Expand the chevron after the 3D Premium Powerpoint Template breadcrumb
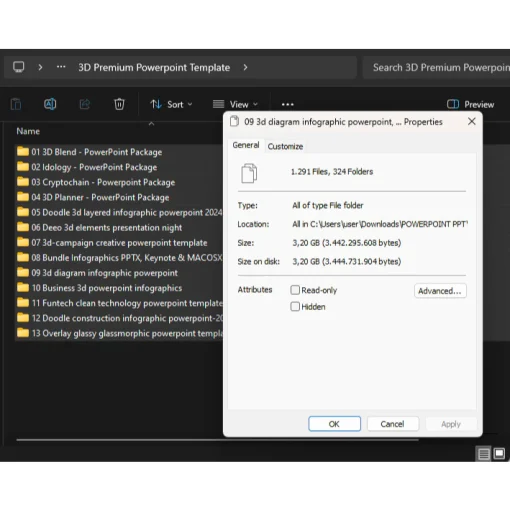 tap(245, 67)
